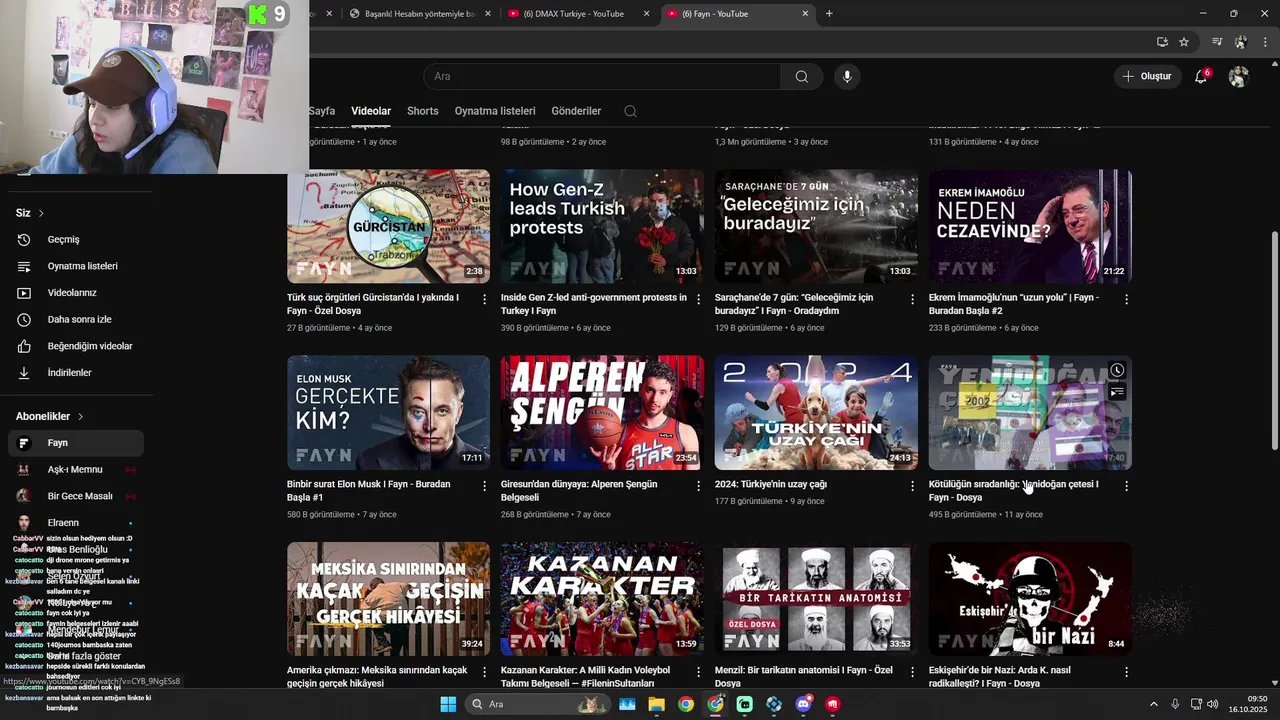The image size is (1280, 720).
Task: Click the YouTube search magnifier button
Action: pyautogui.click(x=801, y=76)
